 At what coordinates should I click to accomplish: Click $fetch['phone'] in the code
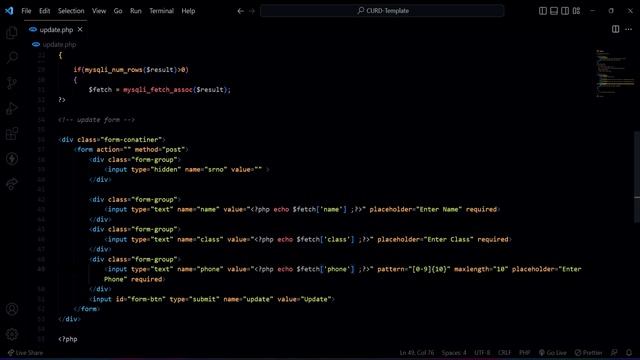(x=325, y=269)
